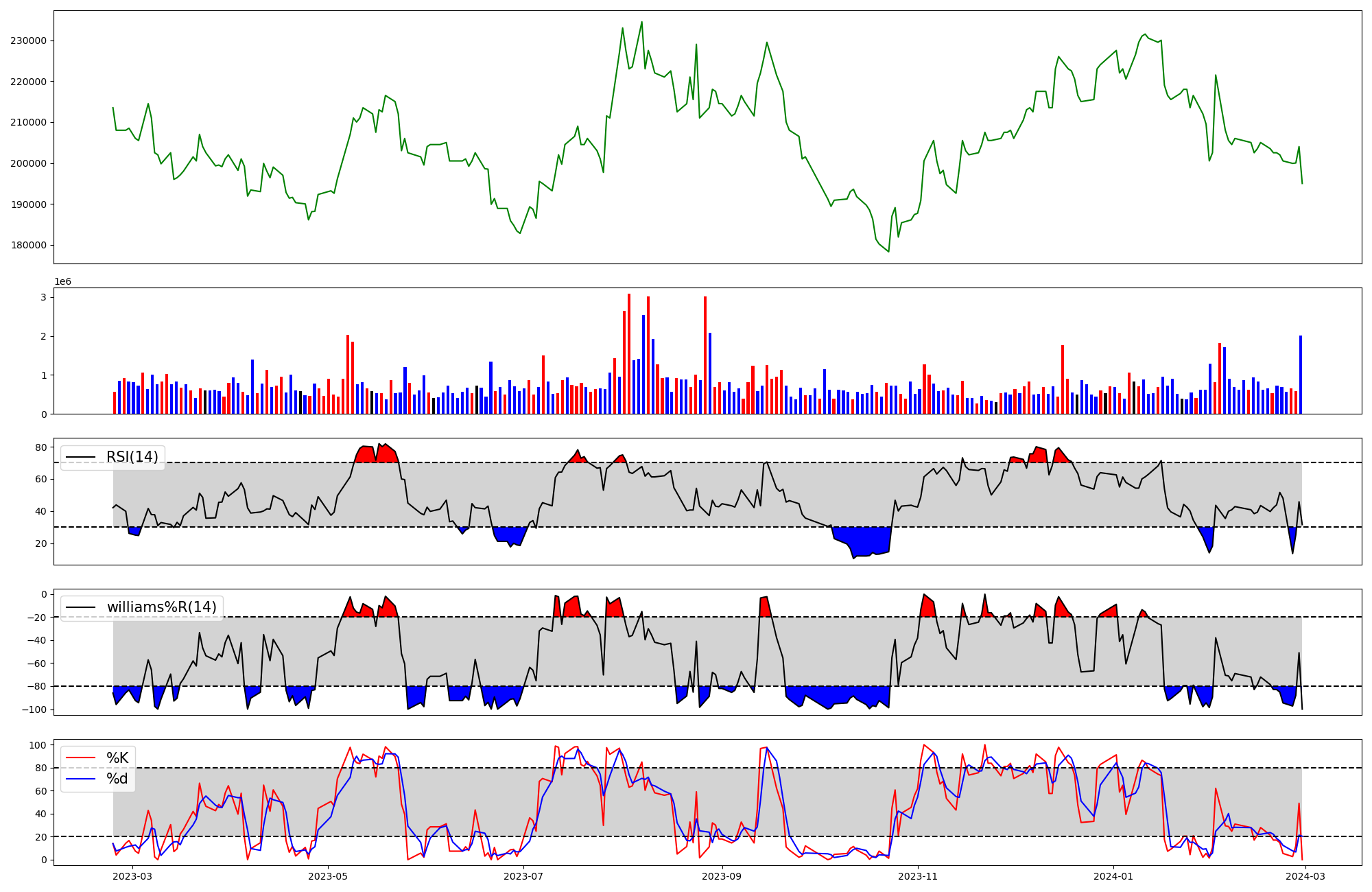Viewport: 1372px width, 892px height.
Task: Click the 2023-03 x-axis date label
Action: click(x=132, y=876)
